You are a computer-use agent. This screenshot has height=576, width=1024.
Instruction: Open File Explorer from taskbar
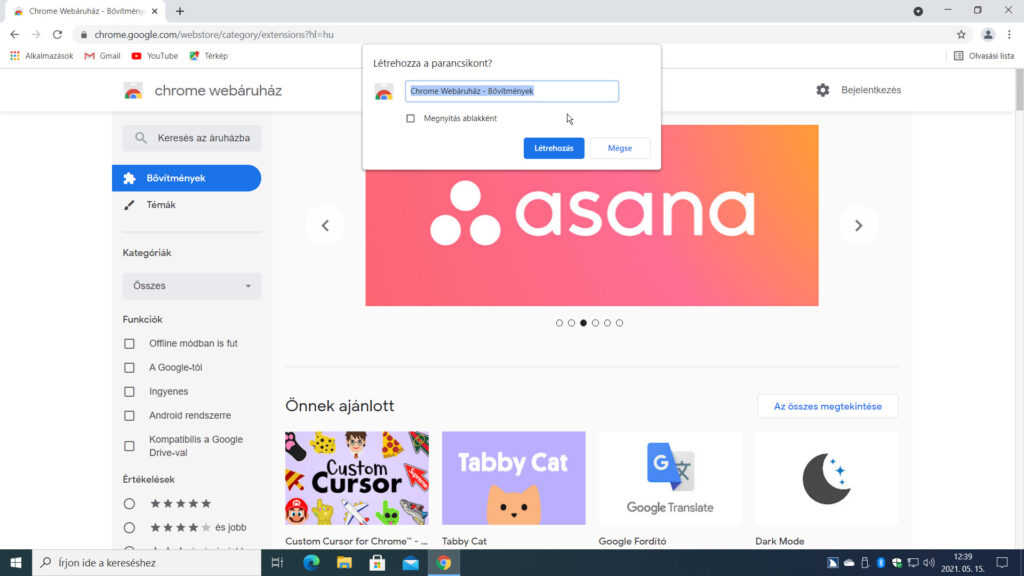click(344, 562)
